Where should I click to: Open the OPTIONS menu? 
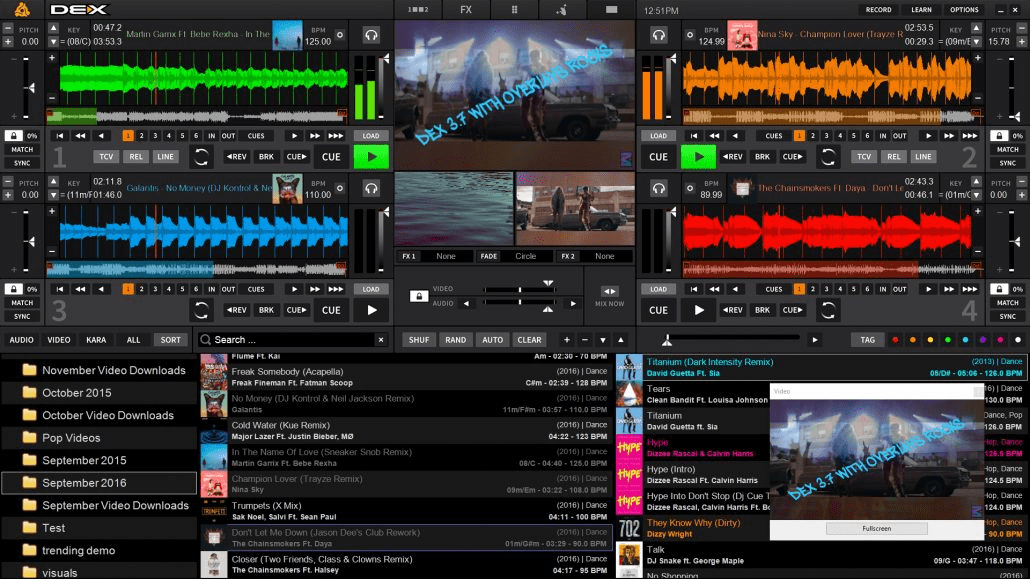964,10
